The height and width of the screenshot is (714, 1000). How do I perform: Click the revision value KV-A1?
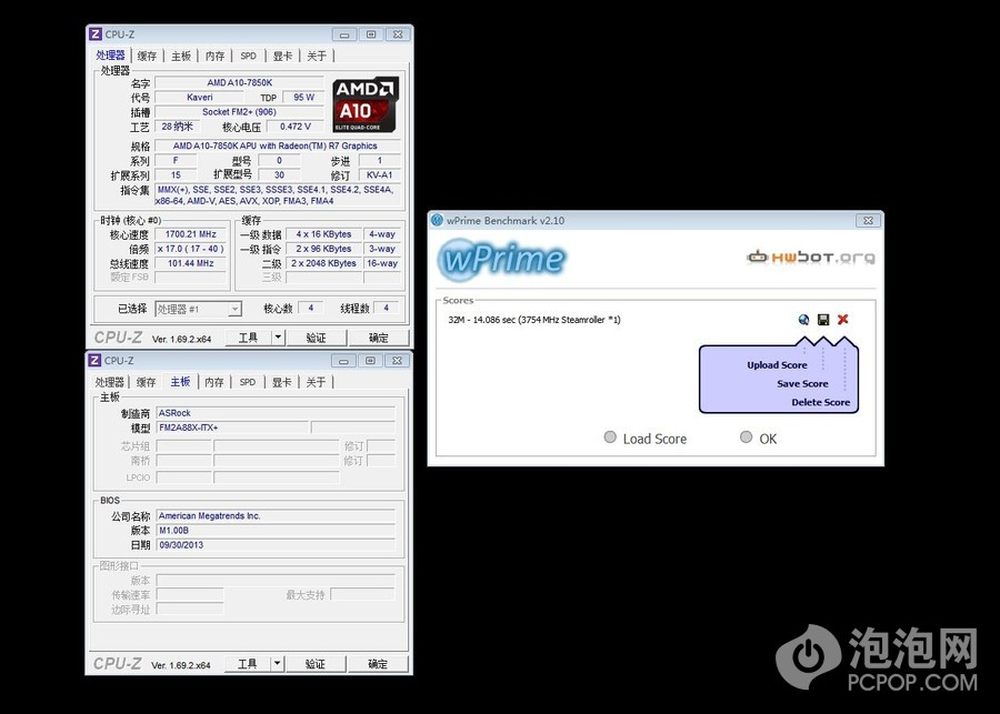(379, 175)
